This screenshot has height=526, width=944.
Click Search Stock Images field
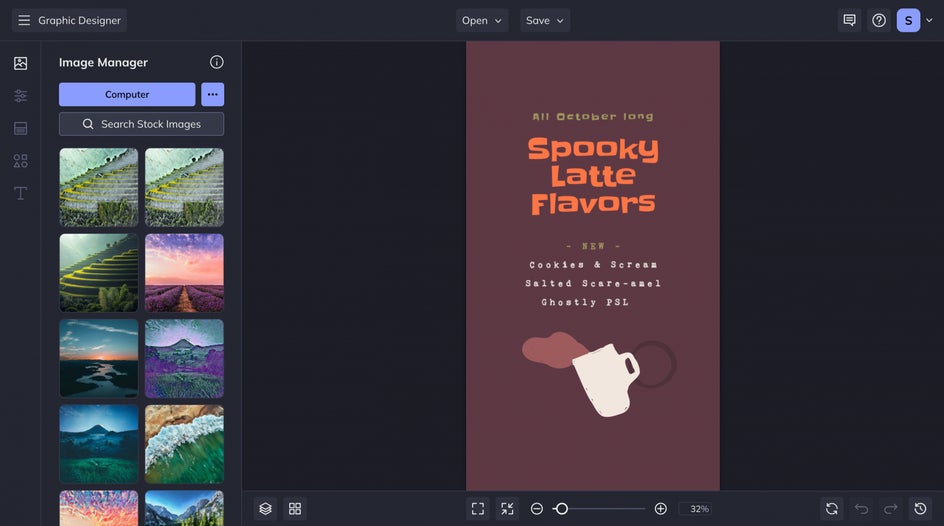pos(141,124)
